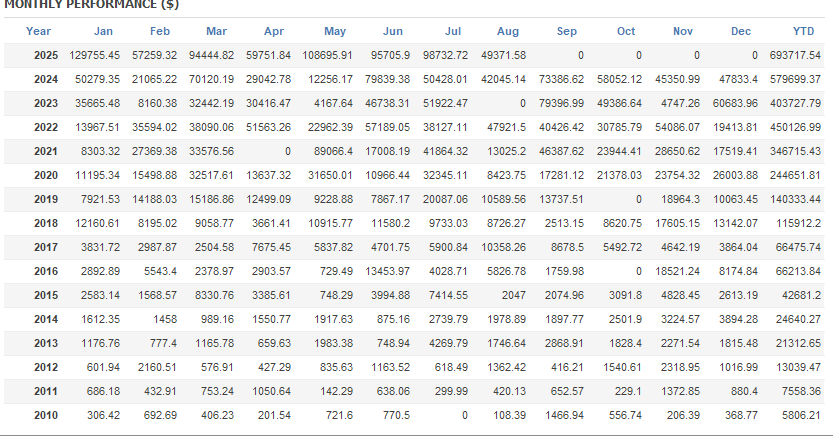
Task: Click the Mar column header
Action: coord(216,31)
